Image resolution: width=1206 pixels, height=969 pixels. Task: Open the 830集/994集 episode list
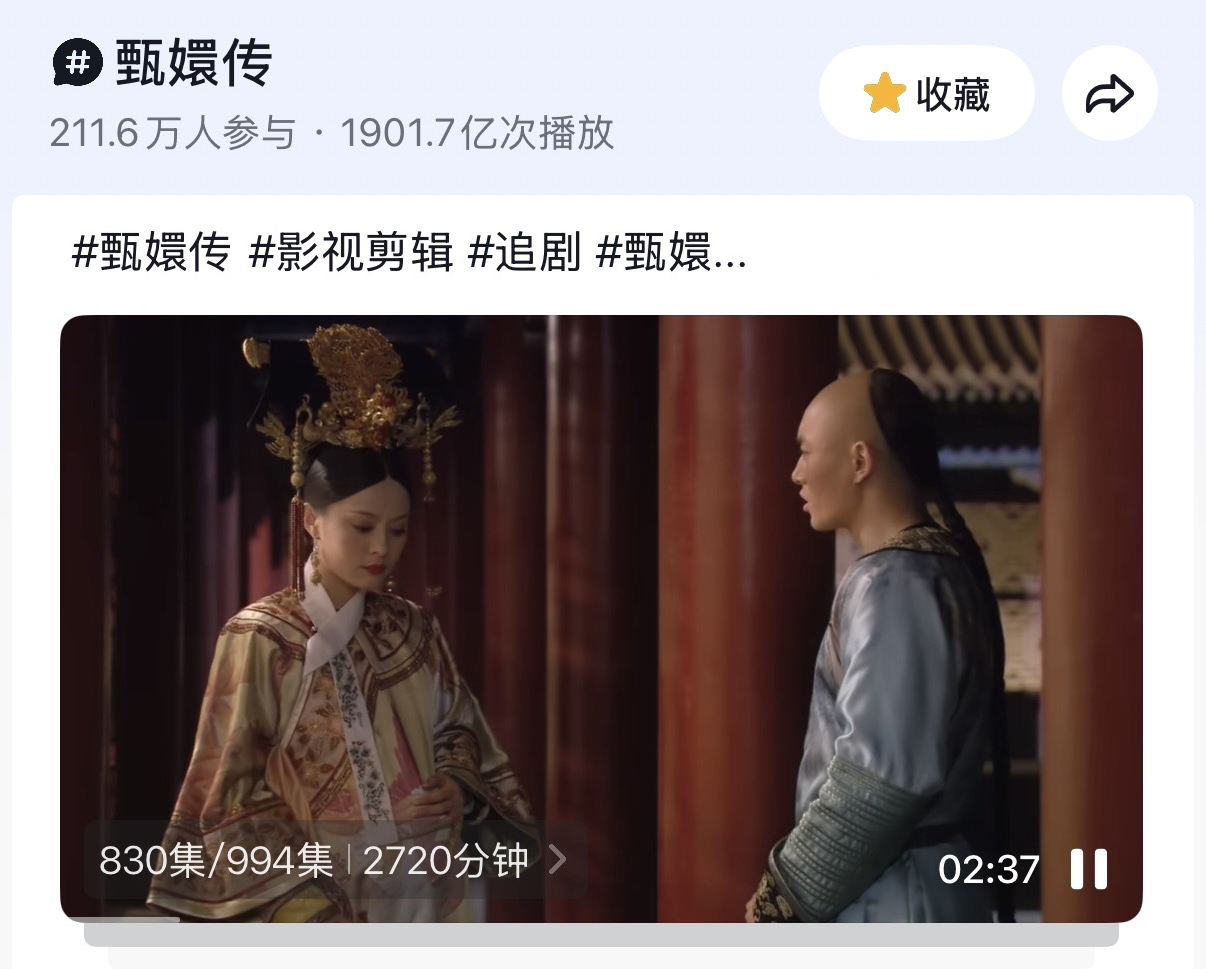pos(216,860)
